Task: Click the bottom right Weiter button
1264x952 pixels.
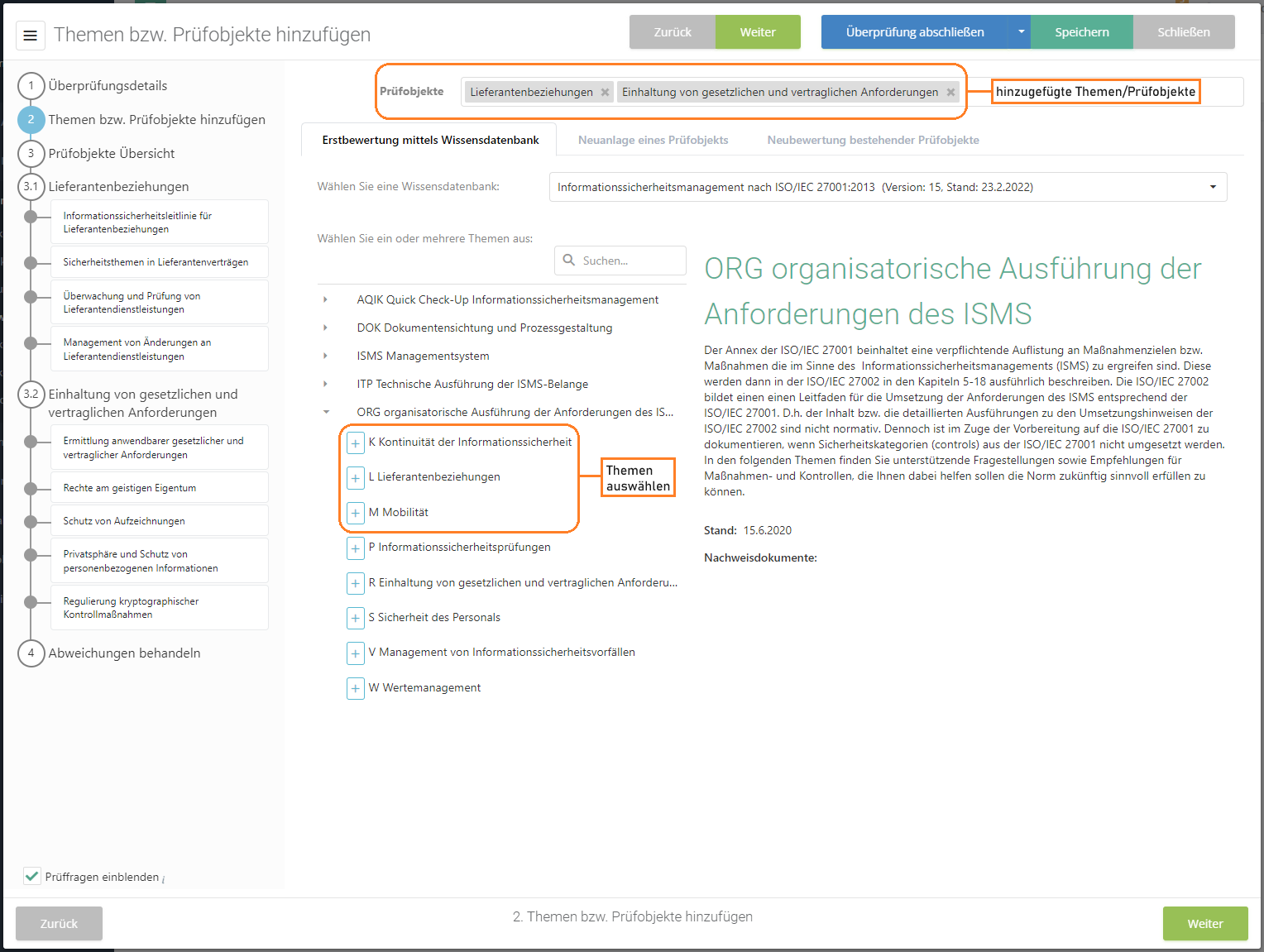Action: point(1204,923)
